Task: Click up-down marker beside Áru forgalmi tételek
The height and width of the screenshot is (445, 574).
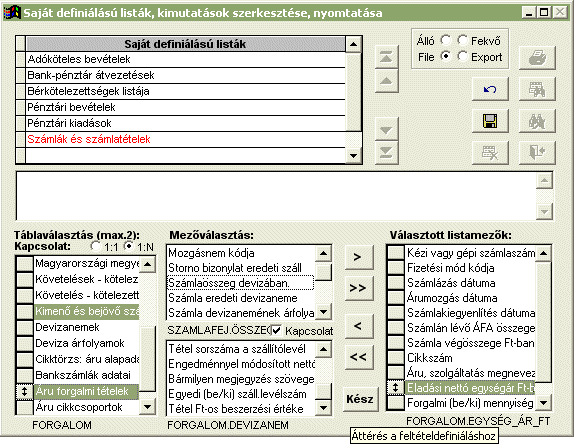Action: [x=25, y=391]
